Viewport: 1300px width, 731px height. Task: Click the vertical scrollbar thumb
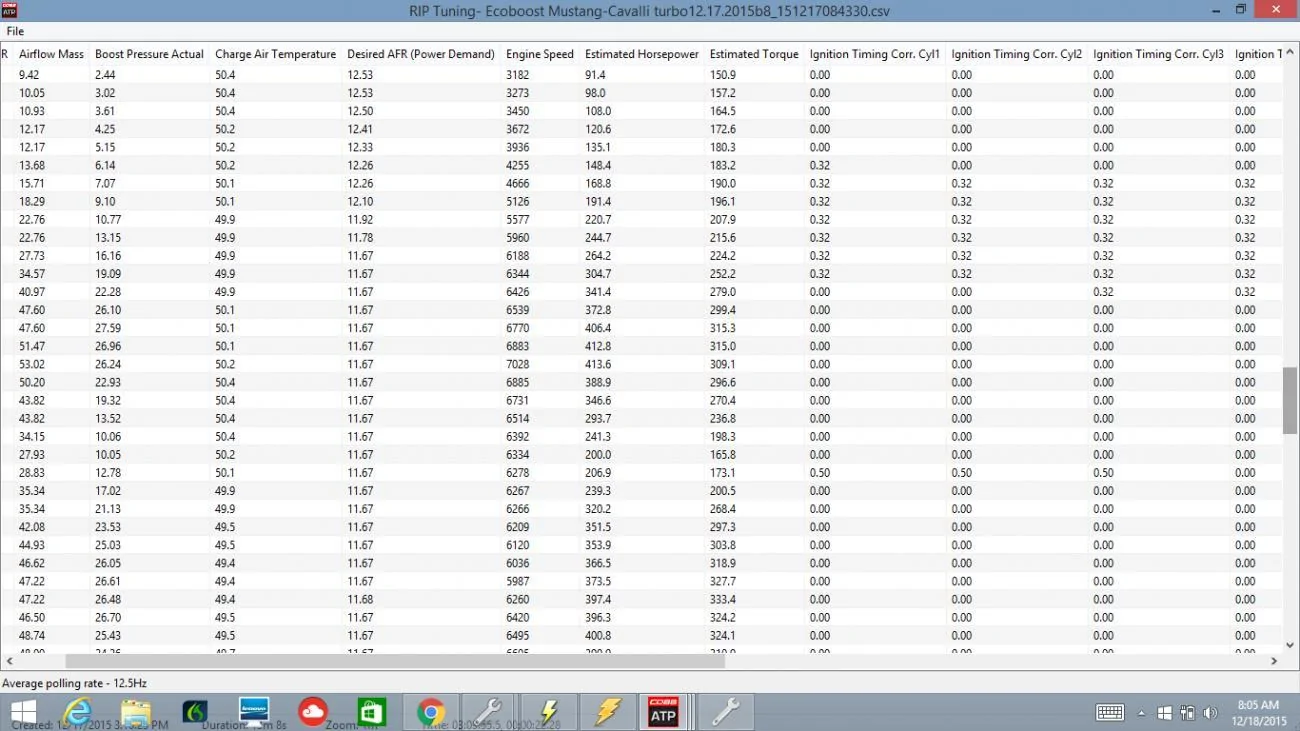1290,400
